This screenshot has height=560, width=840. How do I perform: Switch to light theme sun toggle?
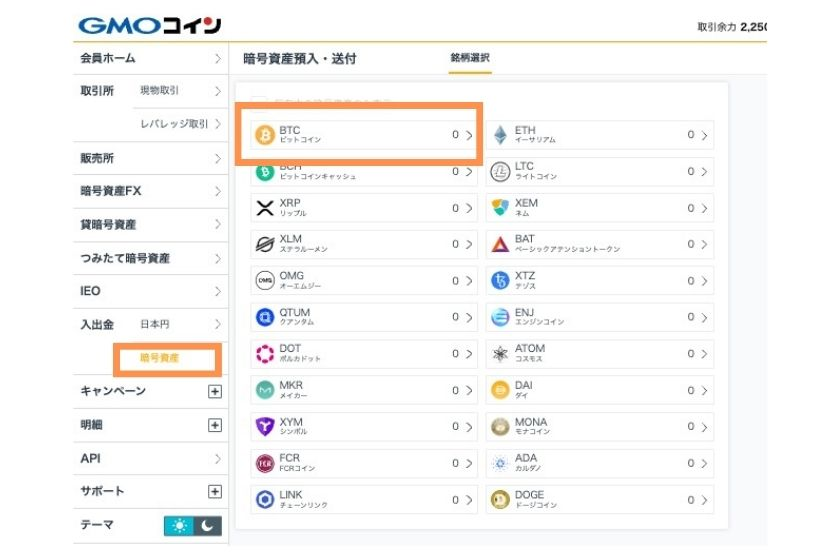179,526
